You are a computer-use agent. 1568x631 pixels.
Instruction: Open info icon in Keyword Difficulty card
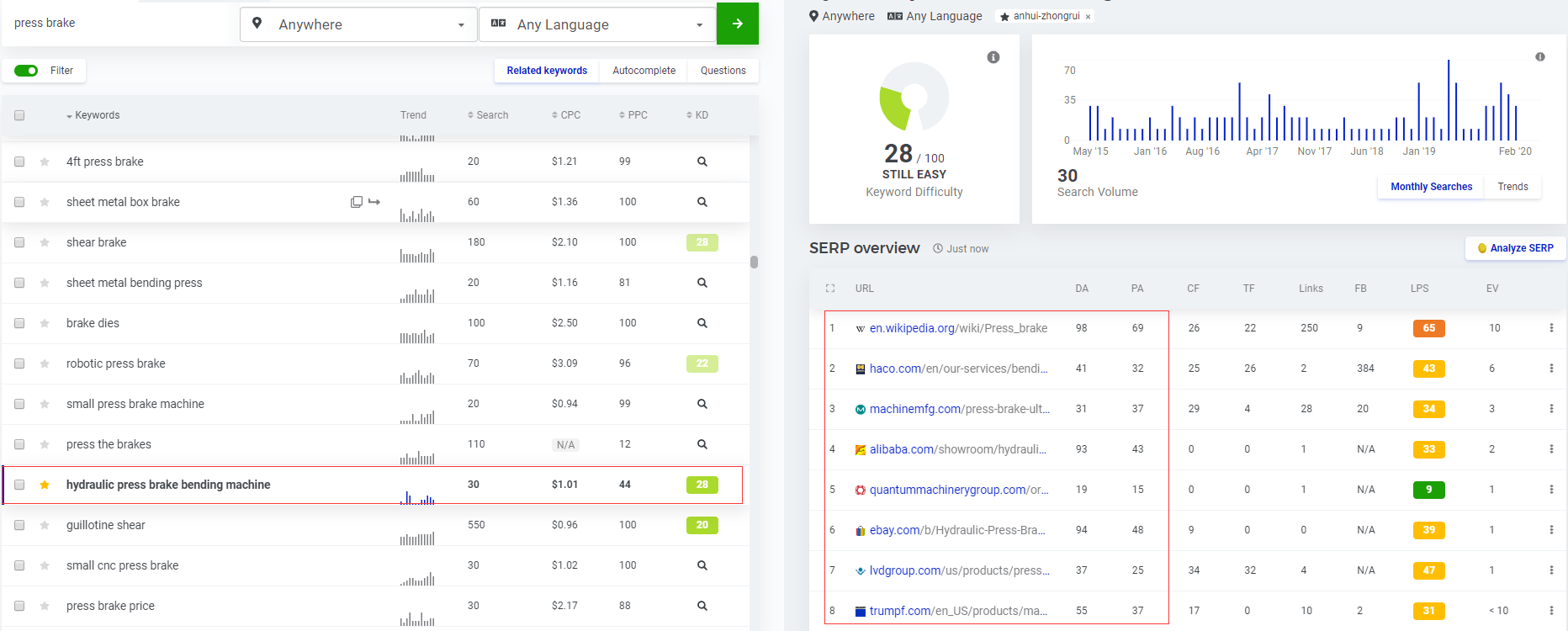point(993,57)
